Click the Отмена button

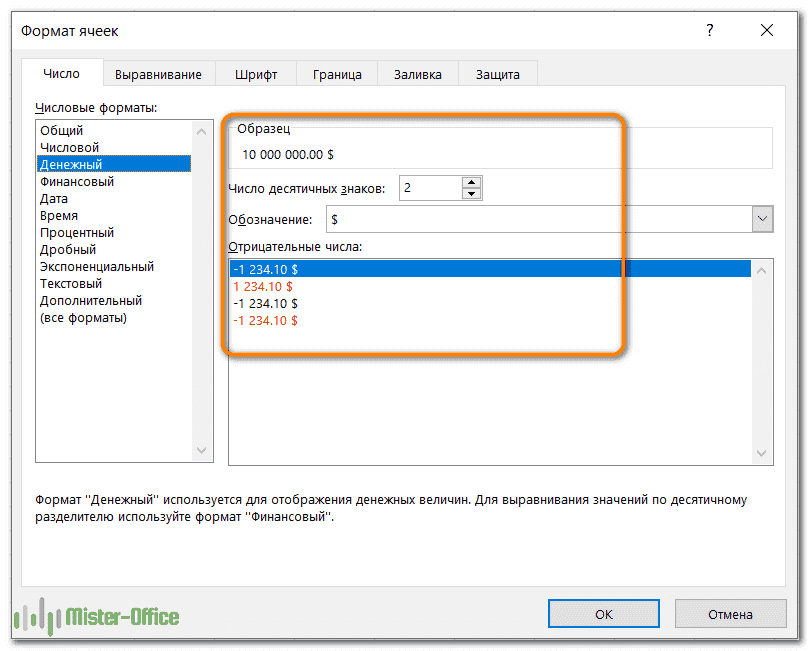click(729, 614)
